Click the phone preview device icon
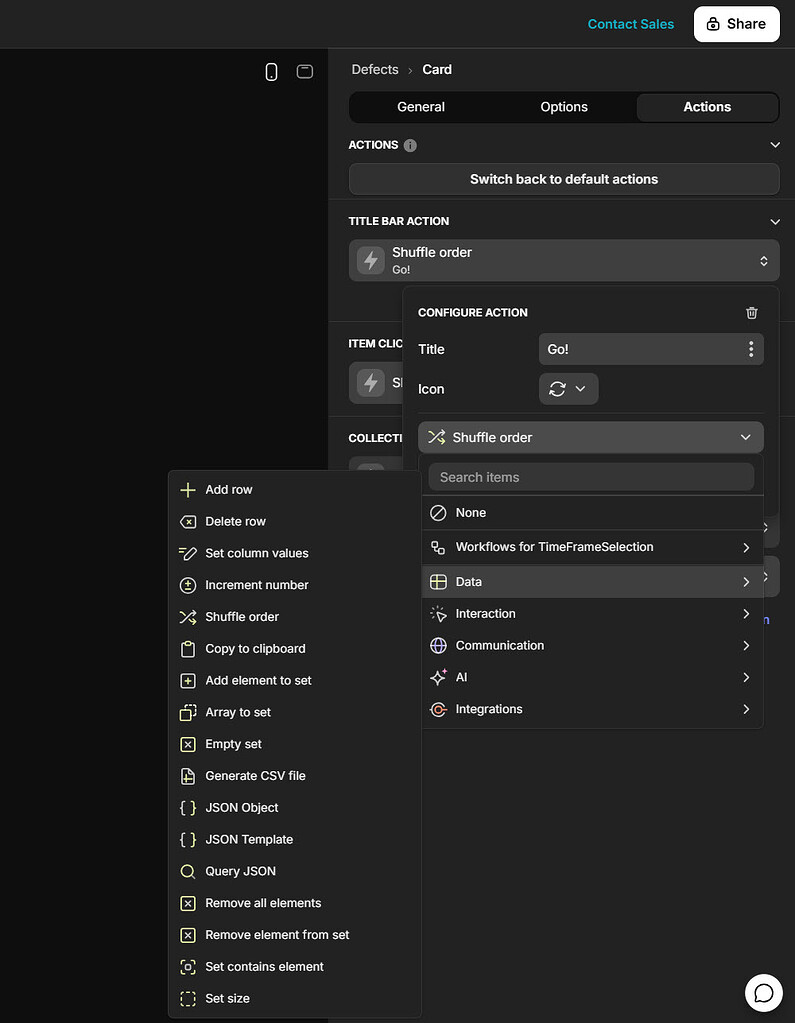 [271, 71]
